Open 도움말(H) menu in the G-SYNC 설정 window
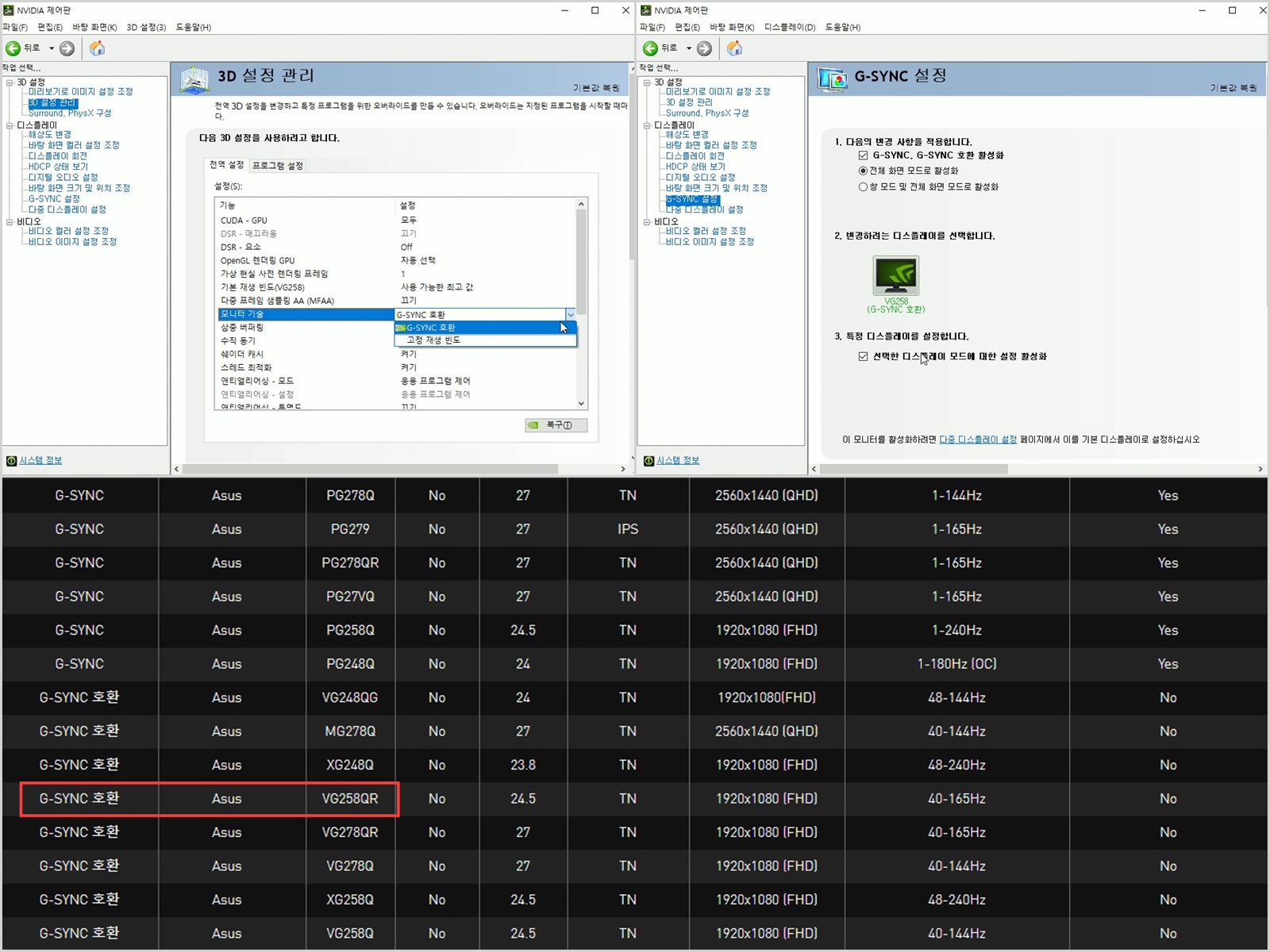The width and height of the screenshot is (1270, 952). [x=843, y=27]
